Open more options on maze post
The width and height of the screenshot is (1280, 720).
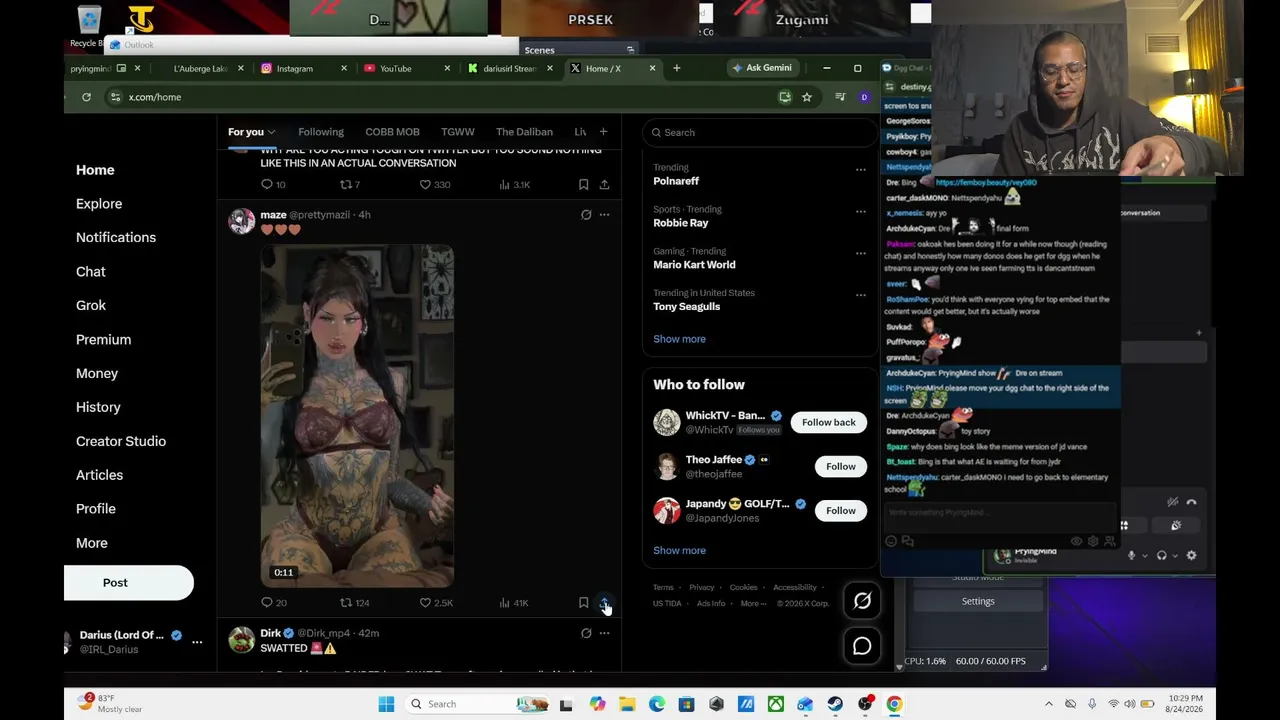click(x=604, y=215)
